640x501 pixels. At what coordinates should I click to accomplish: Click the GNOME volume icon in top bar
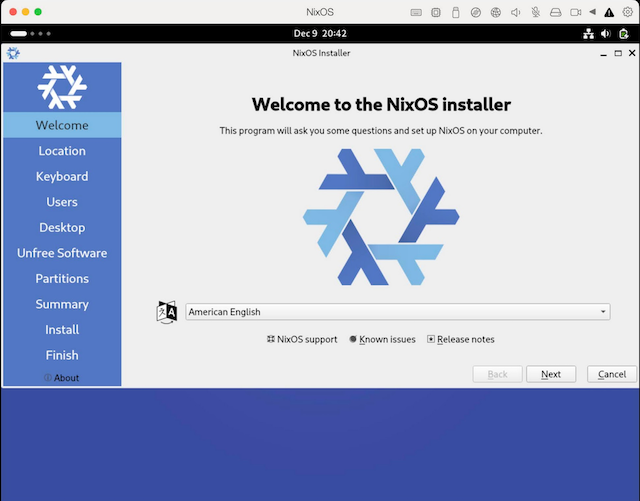606,33
